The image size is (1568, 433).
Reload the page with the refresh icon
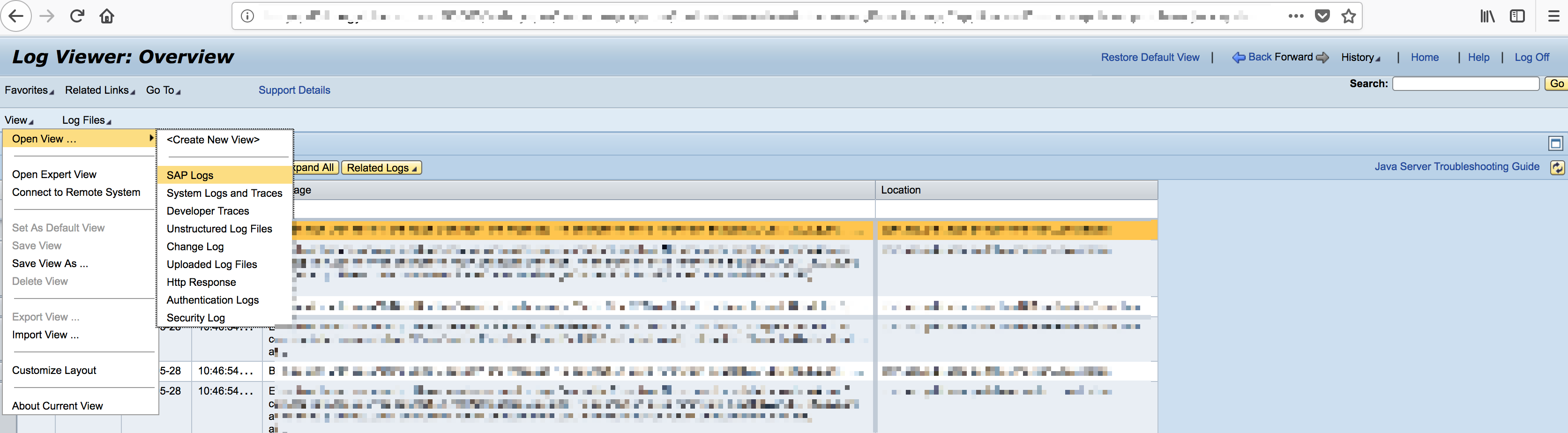(x=77, y=16)
